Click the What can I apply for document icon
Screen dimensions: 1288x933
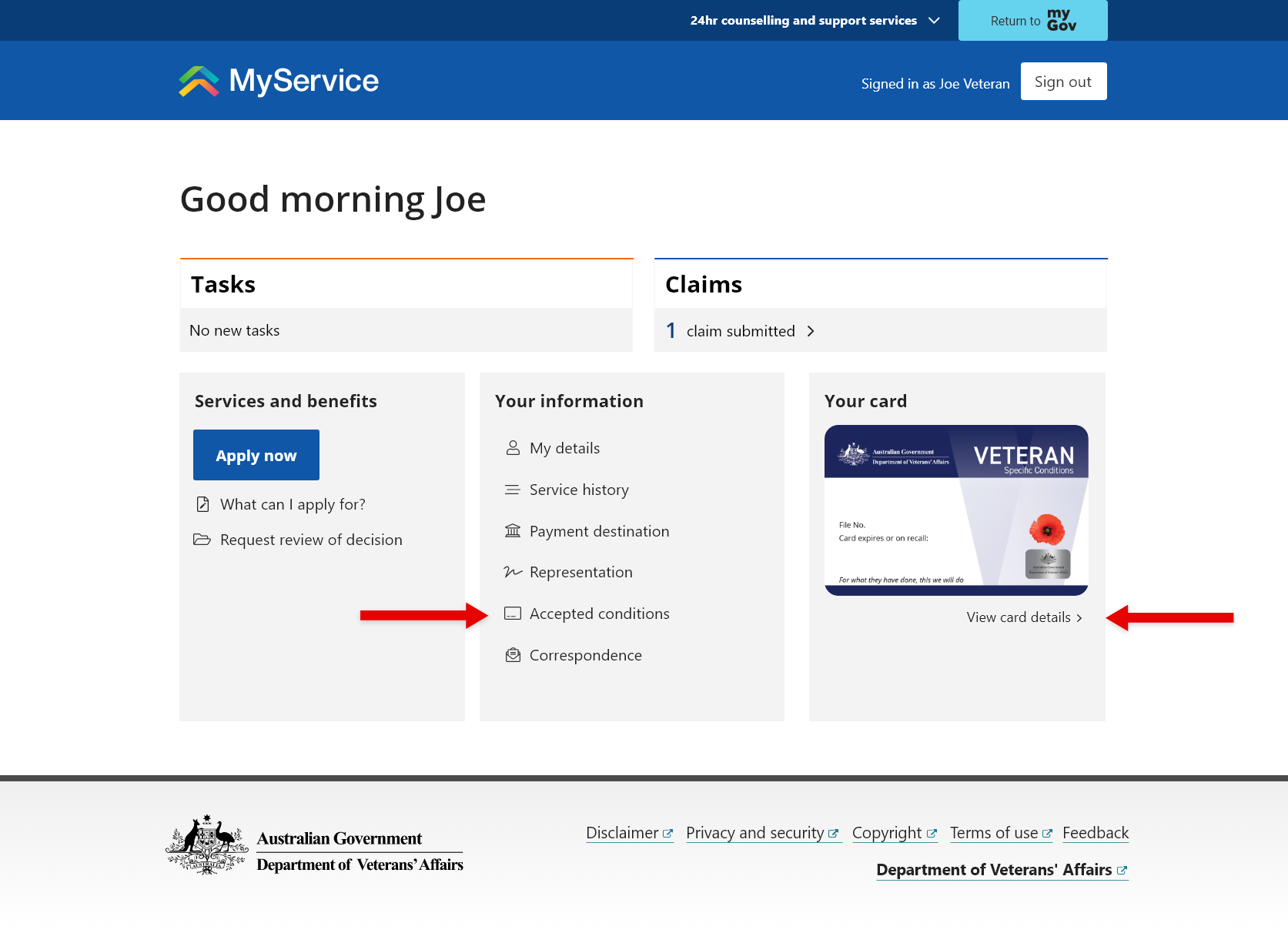point(203,504)
